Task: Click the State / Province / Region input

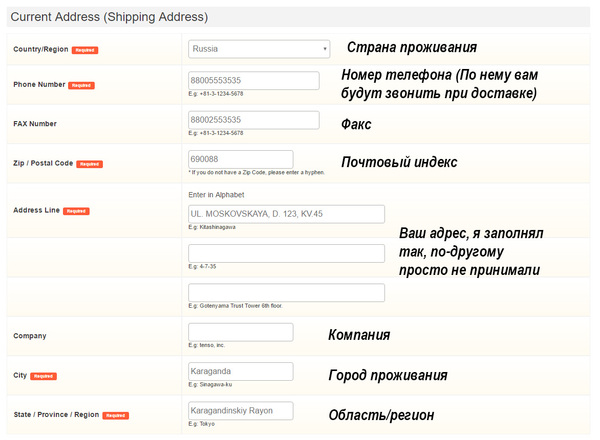Action: tap(240, 410)
